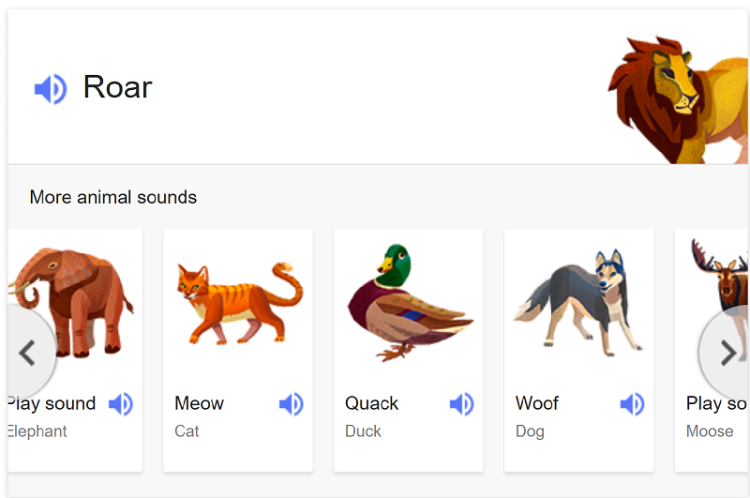Play the Quack sound speaker icon
This screenshot has height=498, width=750.
[462, 404]
